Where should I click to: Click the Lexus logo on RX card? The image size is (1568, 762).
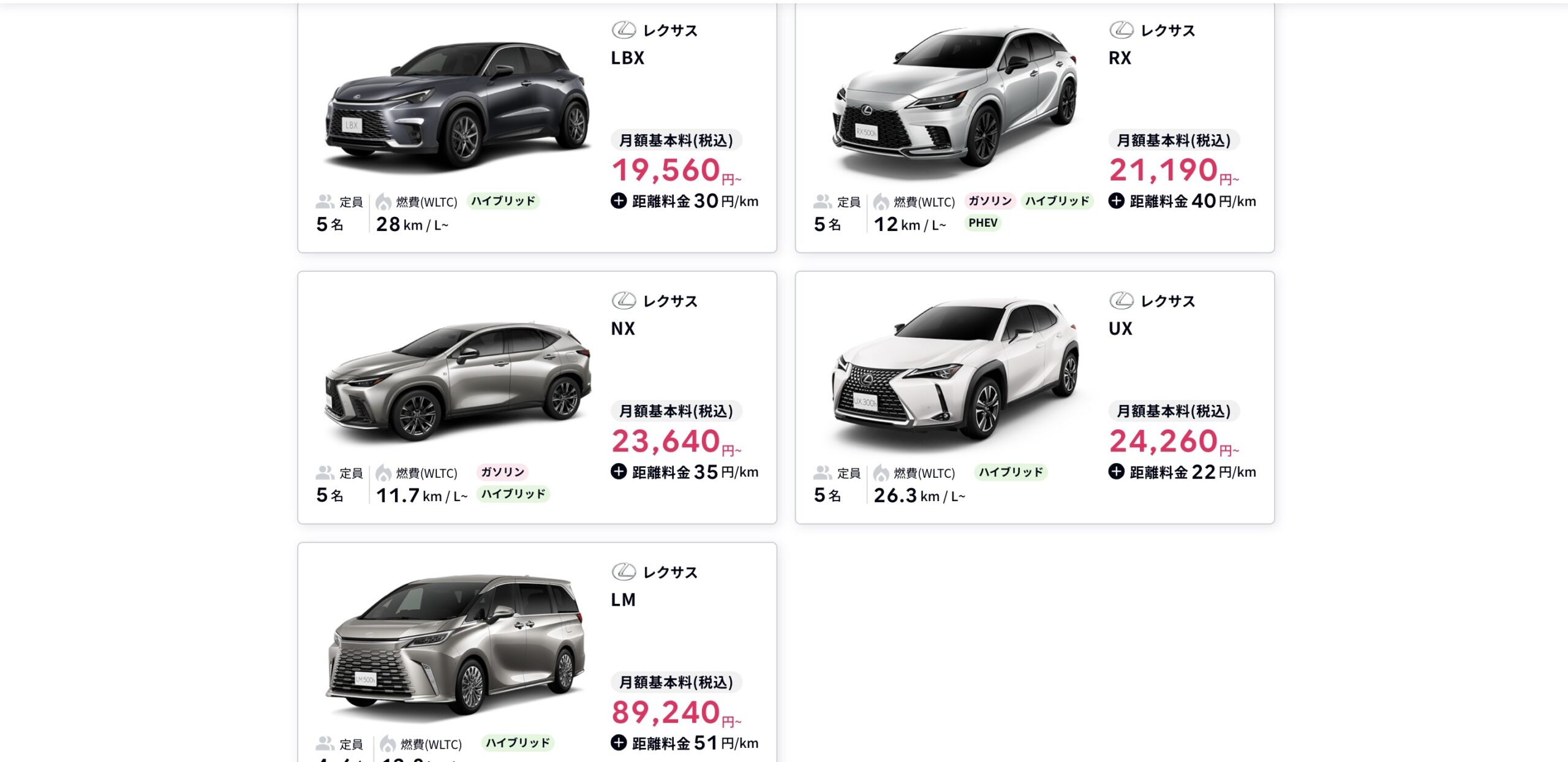pos(1121,29)
